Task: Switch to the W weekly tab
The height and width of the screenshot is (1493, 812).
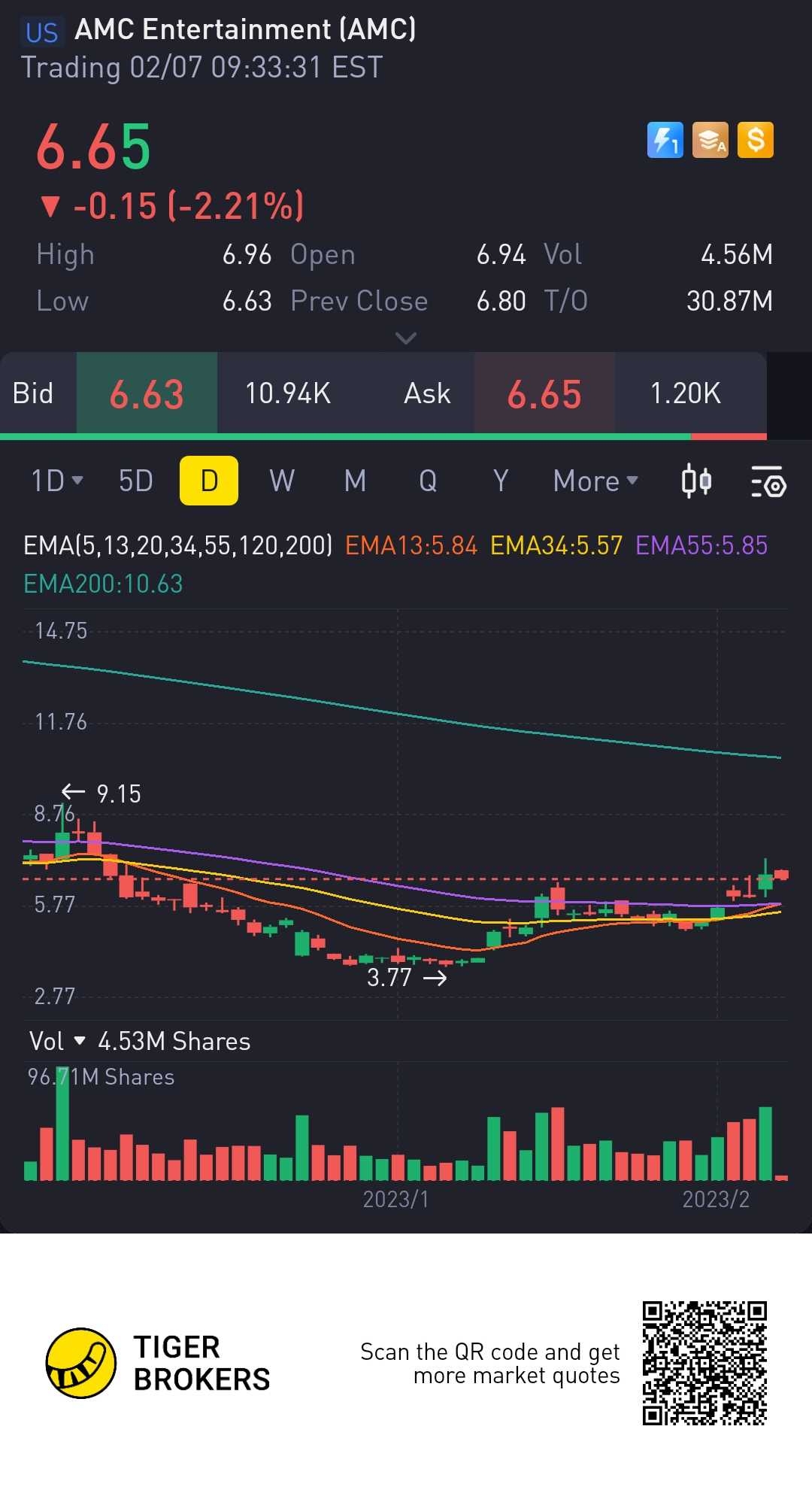Action: pos(282,481)
